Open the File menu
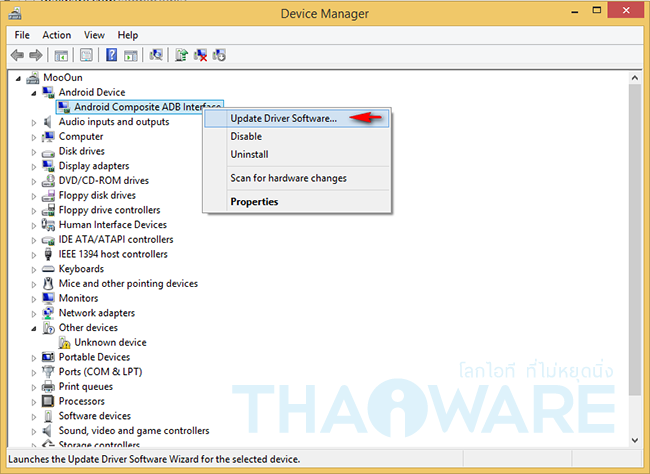Image resolution: width=650 pixels, height=474 pixels. click(22, 35)
